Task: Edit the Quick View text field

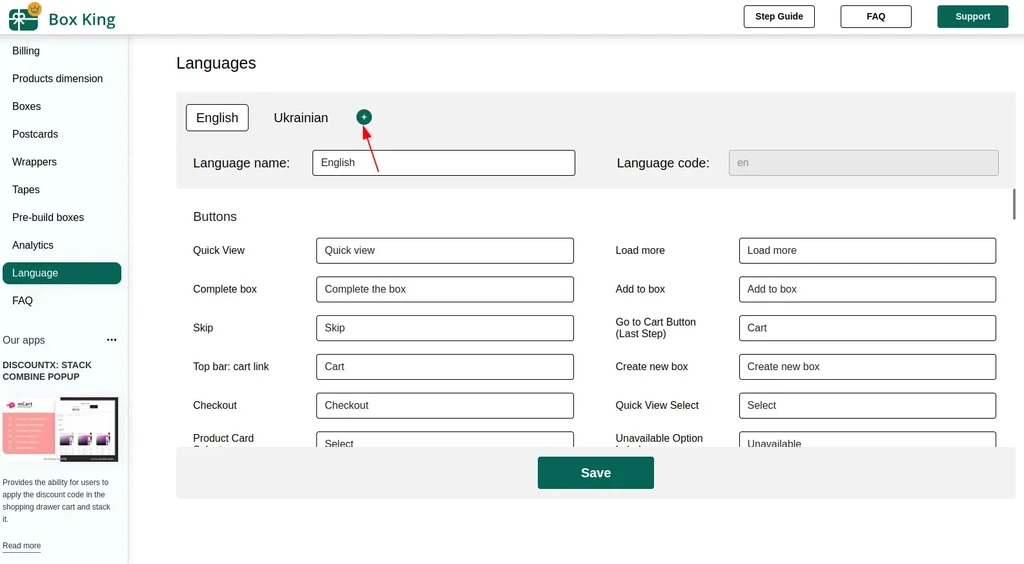Action: click(445, 251)
